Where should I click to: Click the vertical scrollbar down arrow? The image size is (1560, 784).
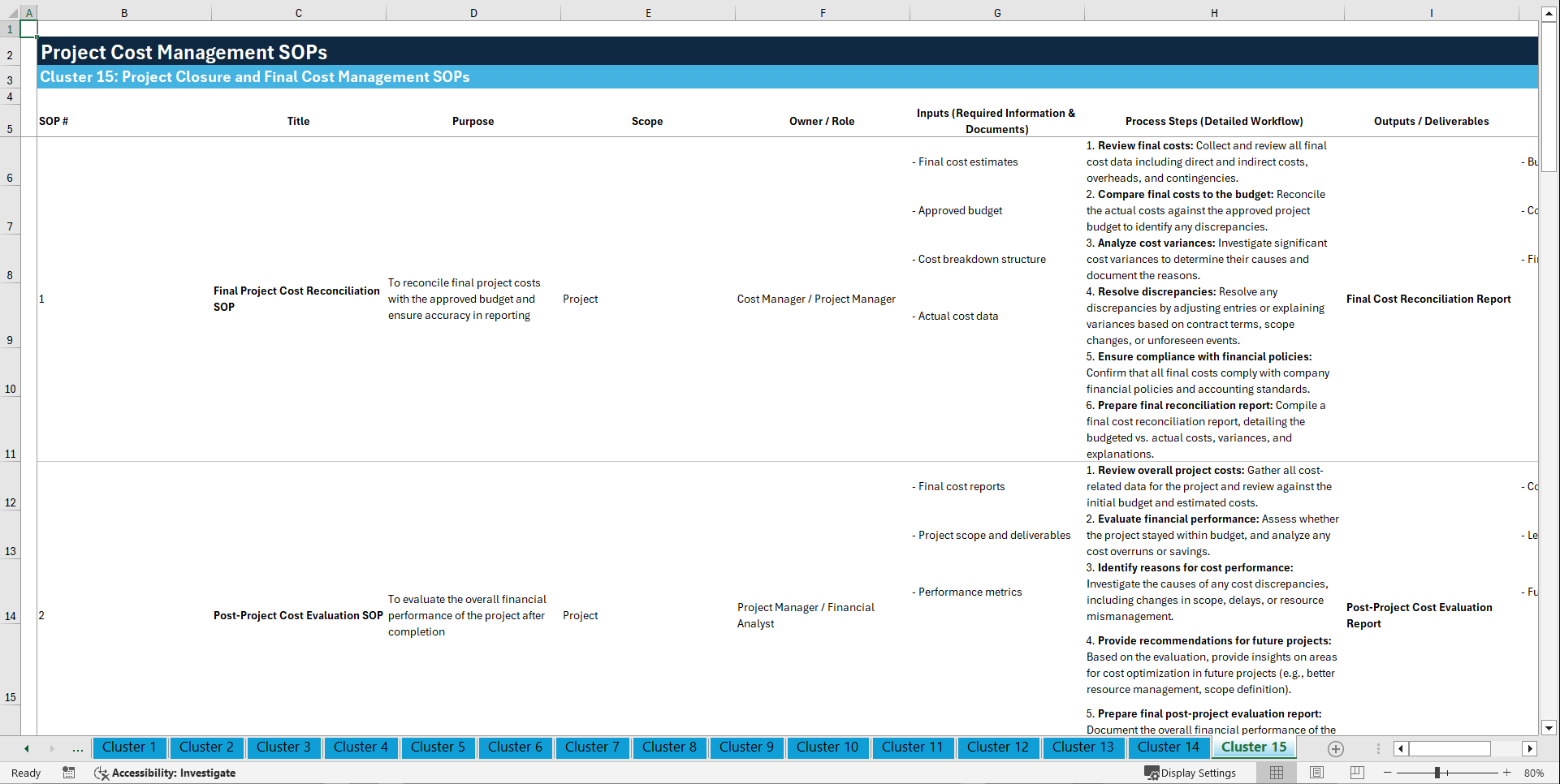click(1550, 728)
